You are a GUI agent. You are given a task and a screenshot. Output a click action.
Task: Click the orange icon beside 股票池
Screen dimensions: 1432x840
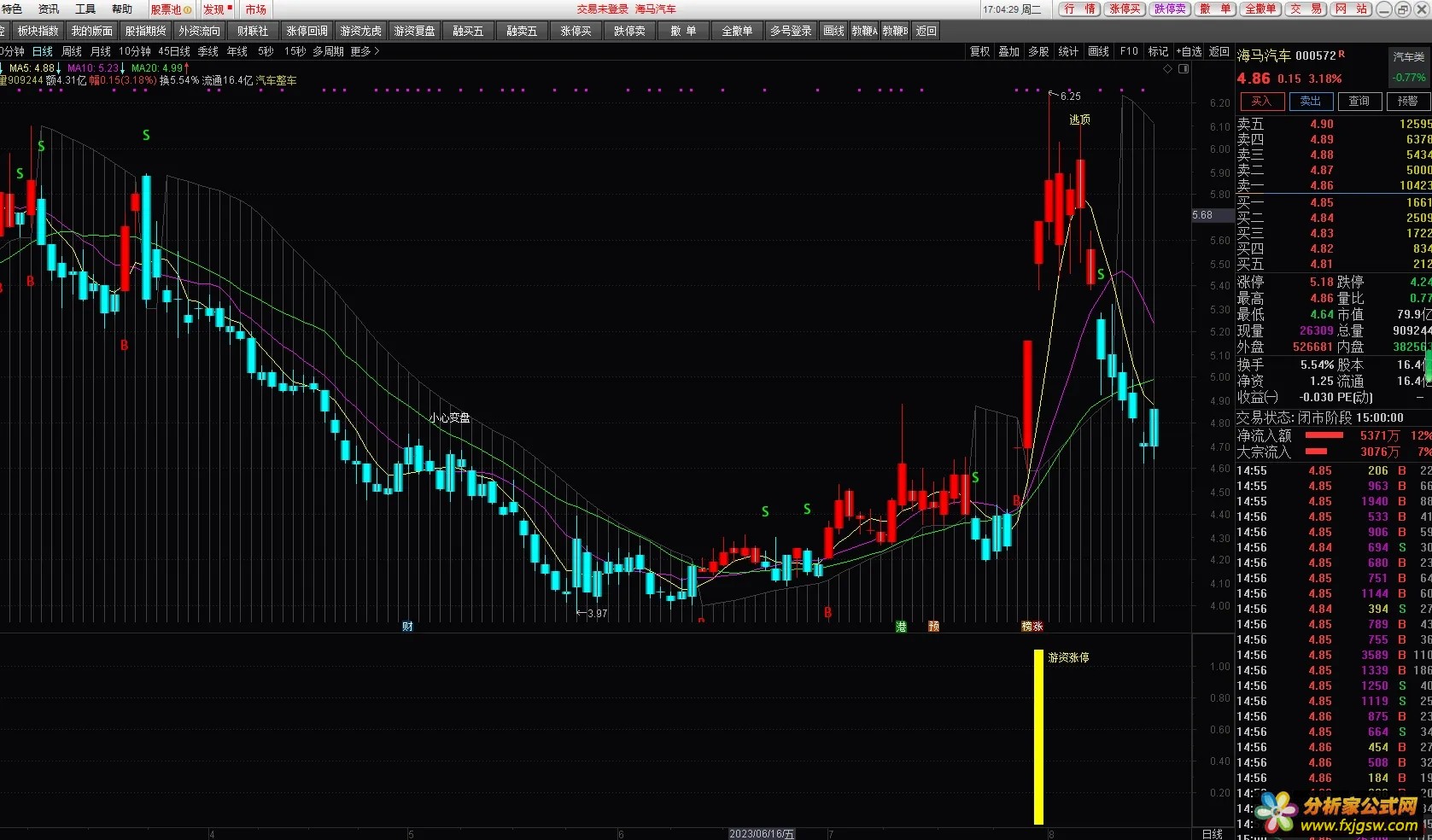pos(188,9)
